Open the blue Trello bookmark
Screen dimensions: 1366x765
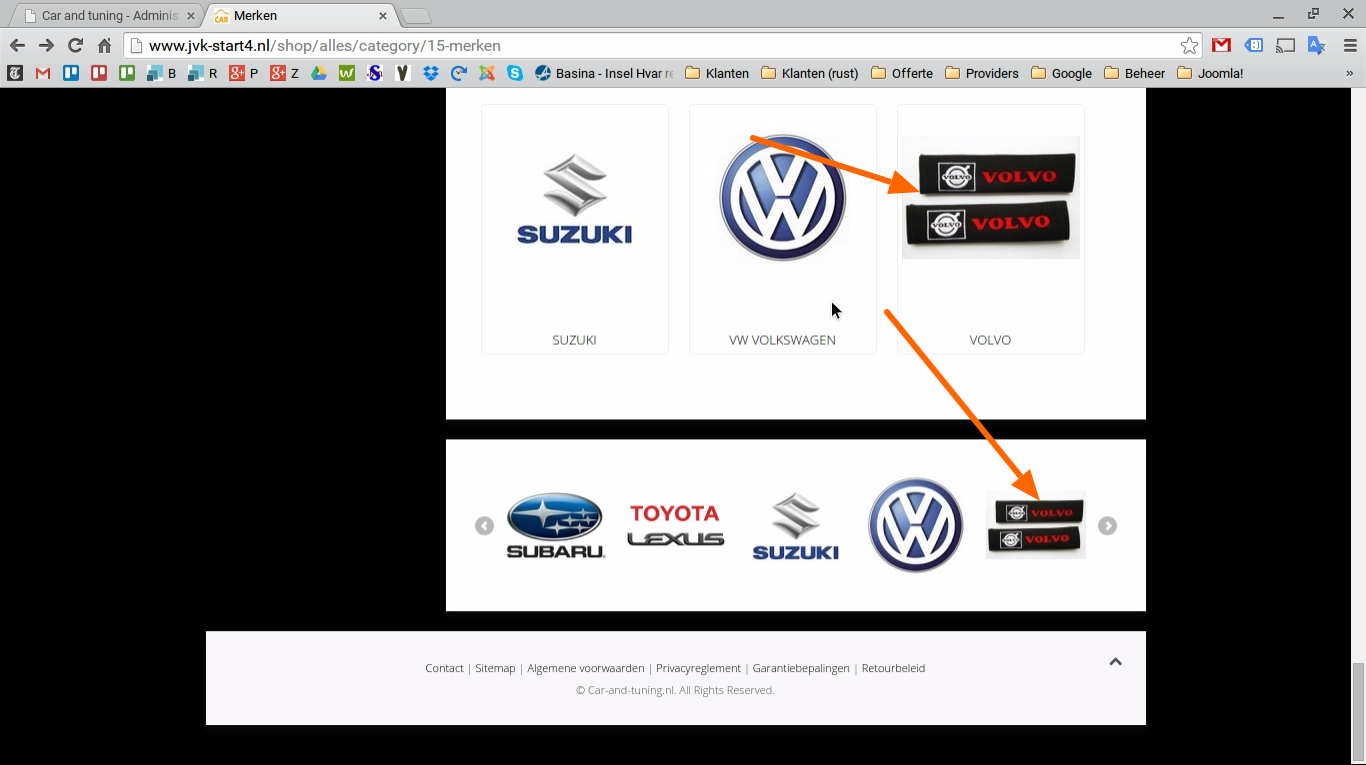pyautogui.click(x=71, y=73)
